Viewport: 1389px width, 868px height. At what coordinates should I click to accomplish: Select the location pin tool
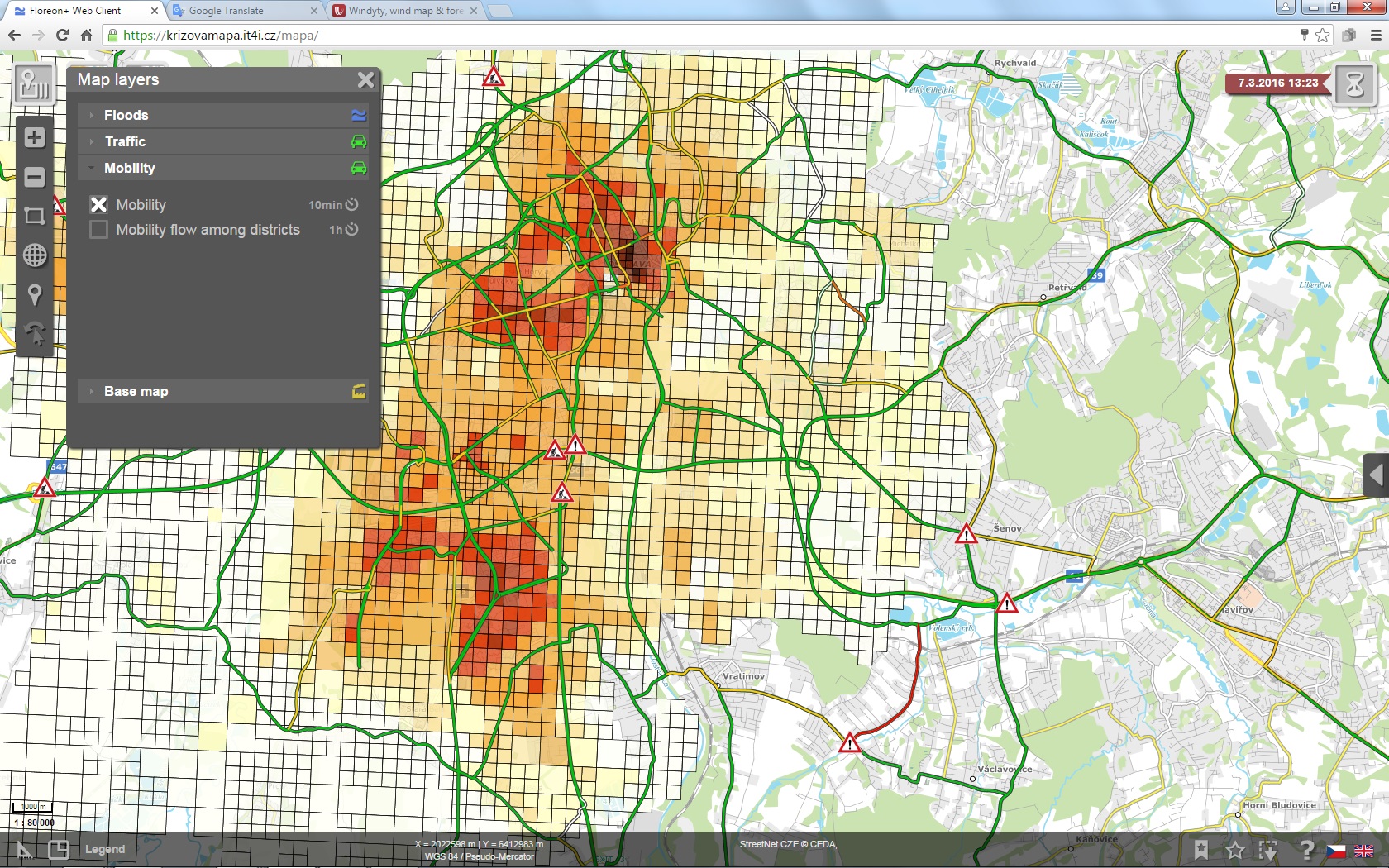click(35, 295)
